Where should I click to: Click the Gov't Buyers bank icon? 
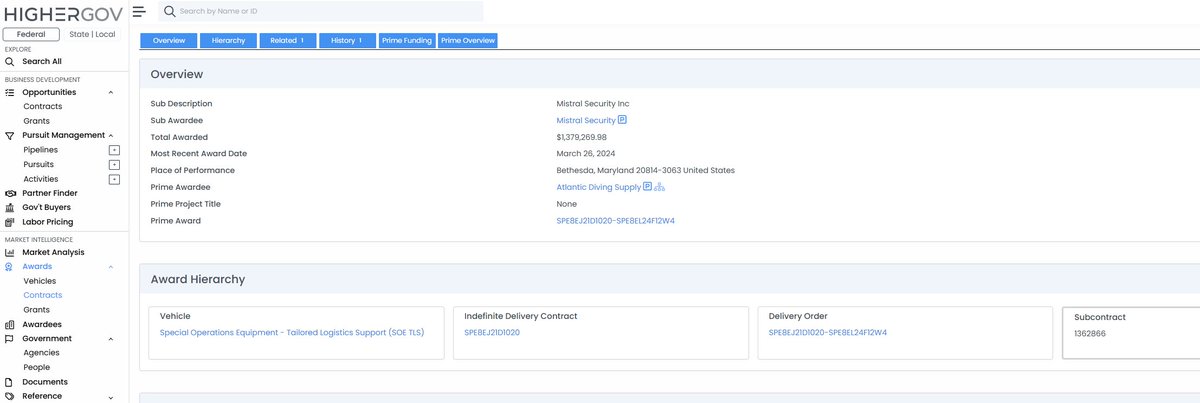click(10, 207)
